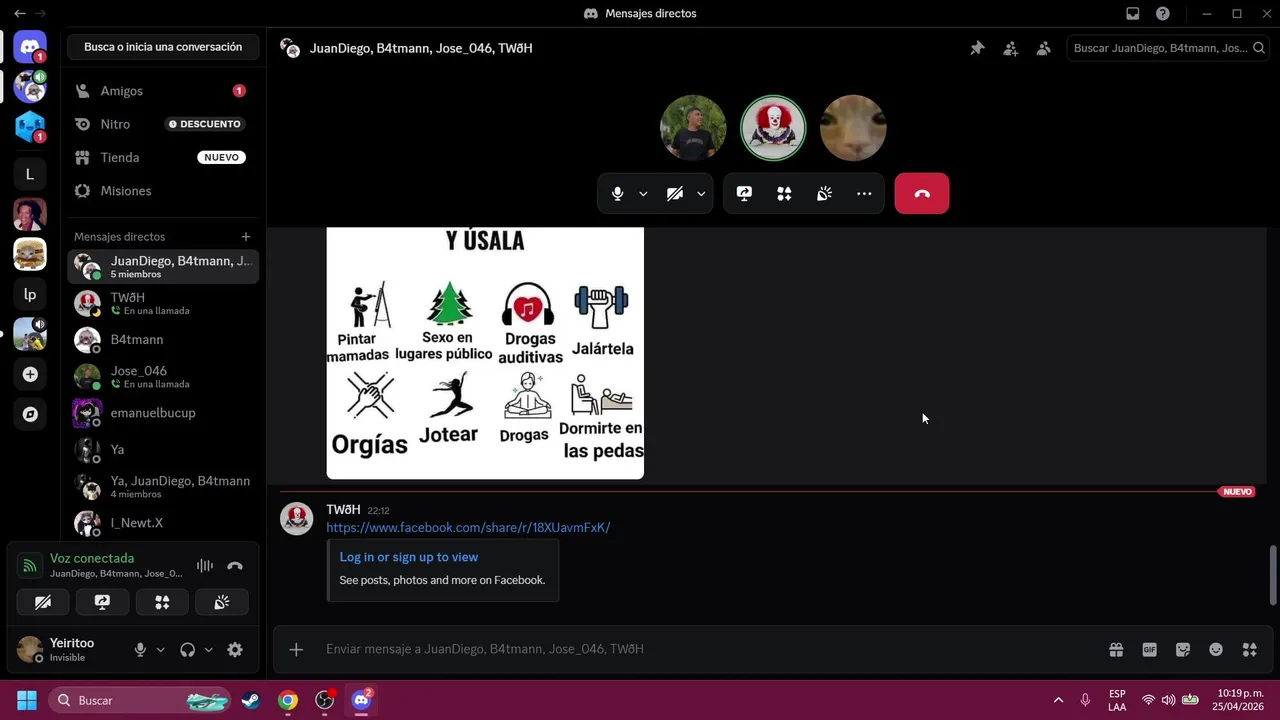
Task: Open attachment plus button in message box
Action: click(x=296, y=650)
